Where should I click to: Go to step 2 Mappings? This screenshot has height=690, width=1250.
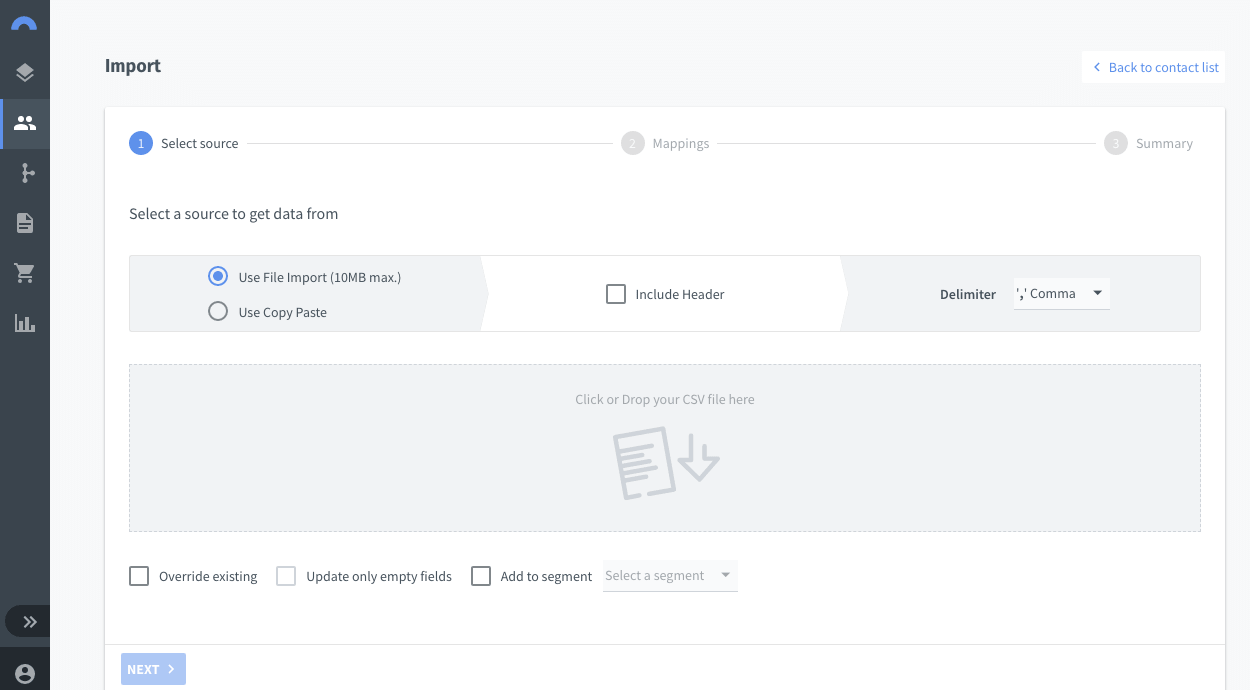(665, 143)
